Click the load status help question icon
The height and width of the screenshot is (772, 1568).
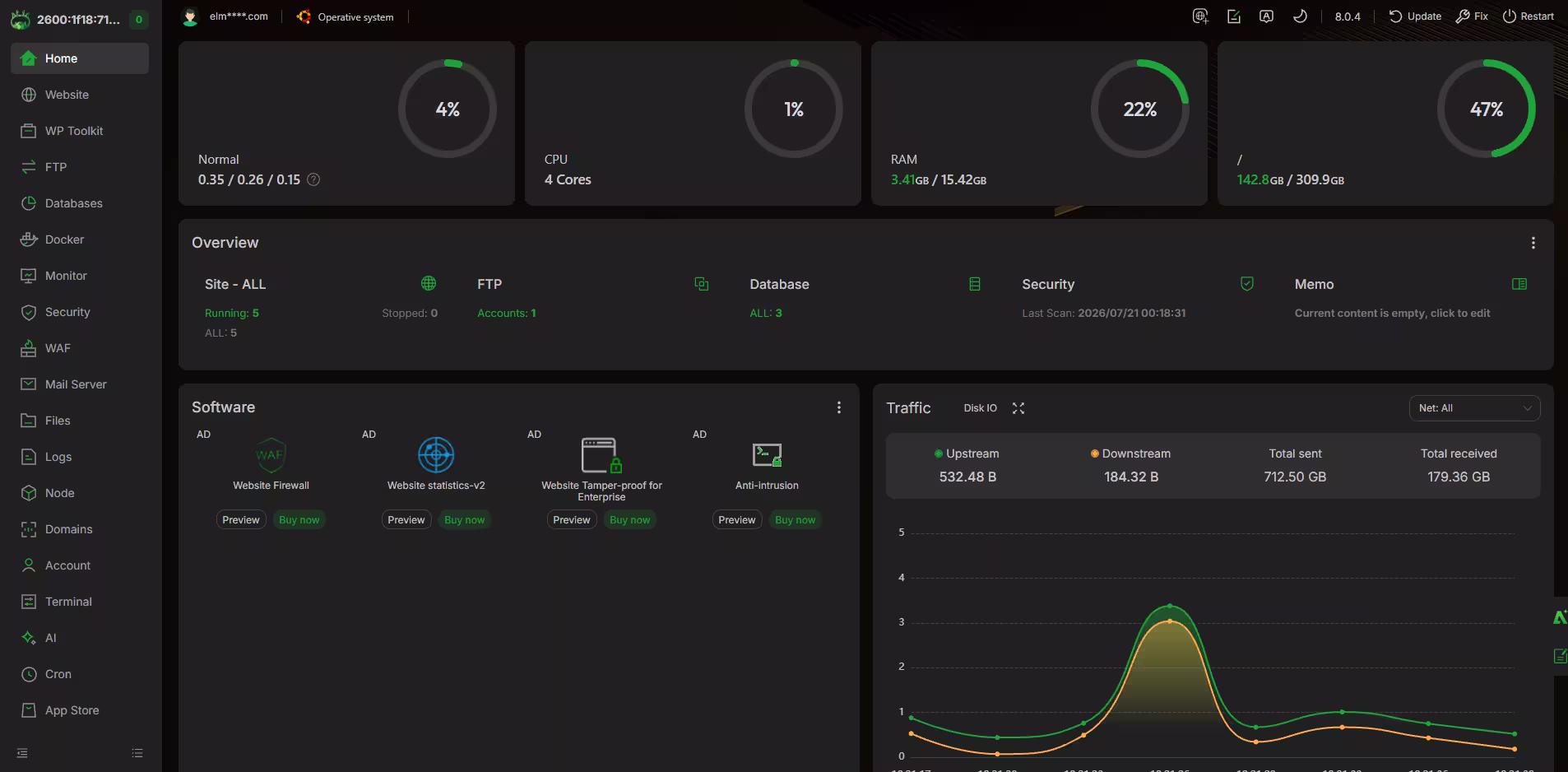[313, 179]
